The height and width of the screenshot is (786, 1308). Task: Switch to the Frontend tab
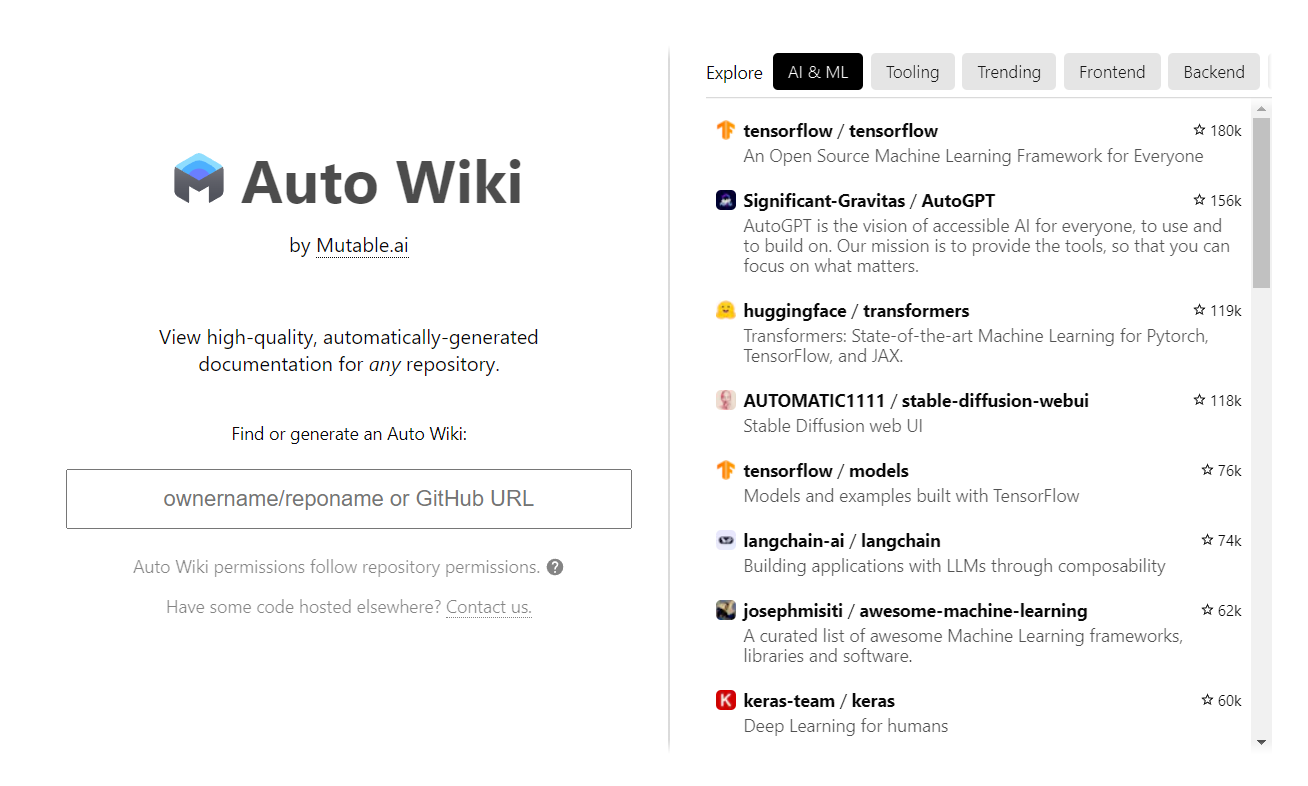coord(1112,71)
